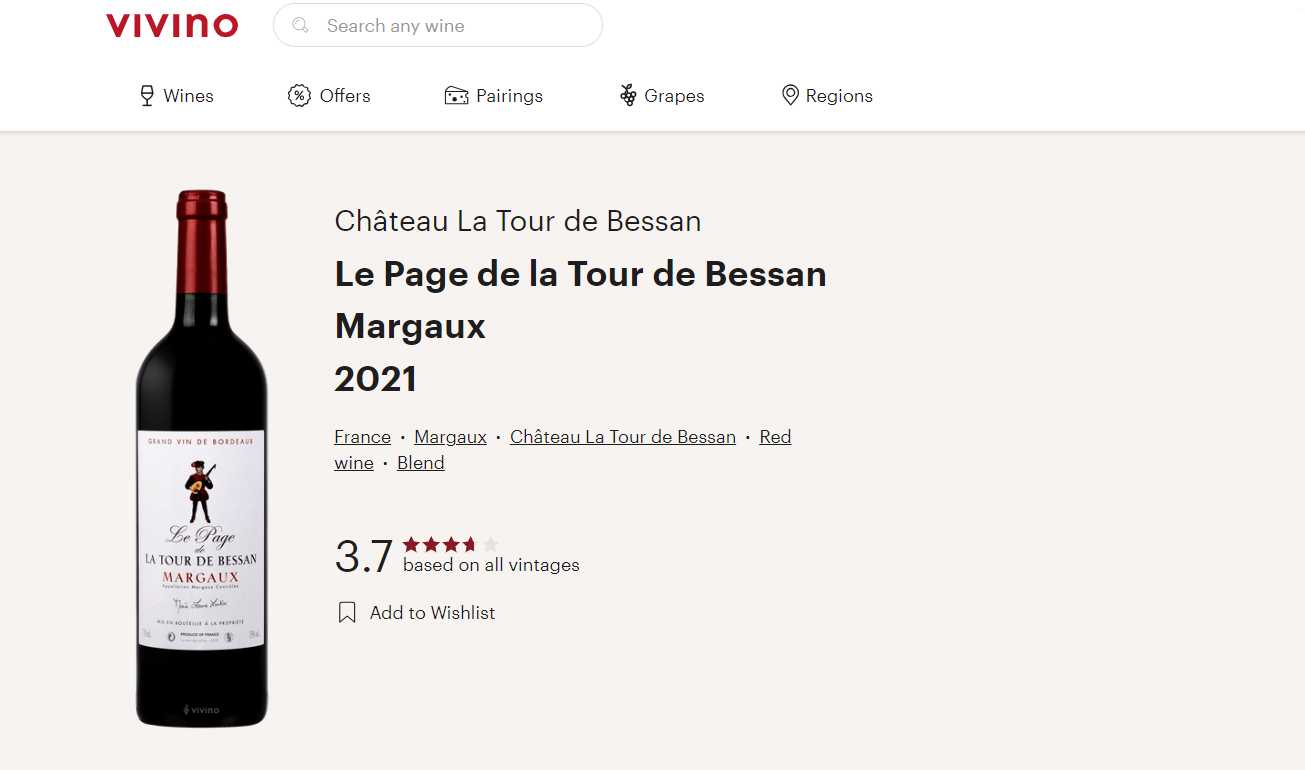Visit Château La Tour de Bessan winery link
The image size is (1305, 770).
[x=622, y=437]
